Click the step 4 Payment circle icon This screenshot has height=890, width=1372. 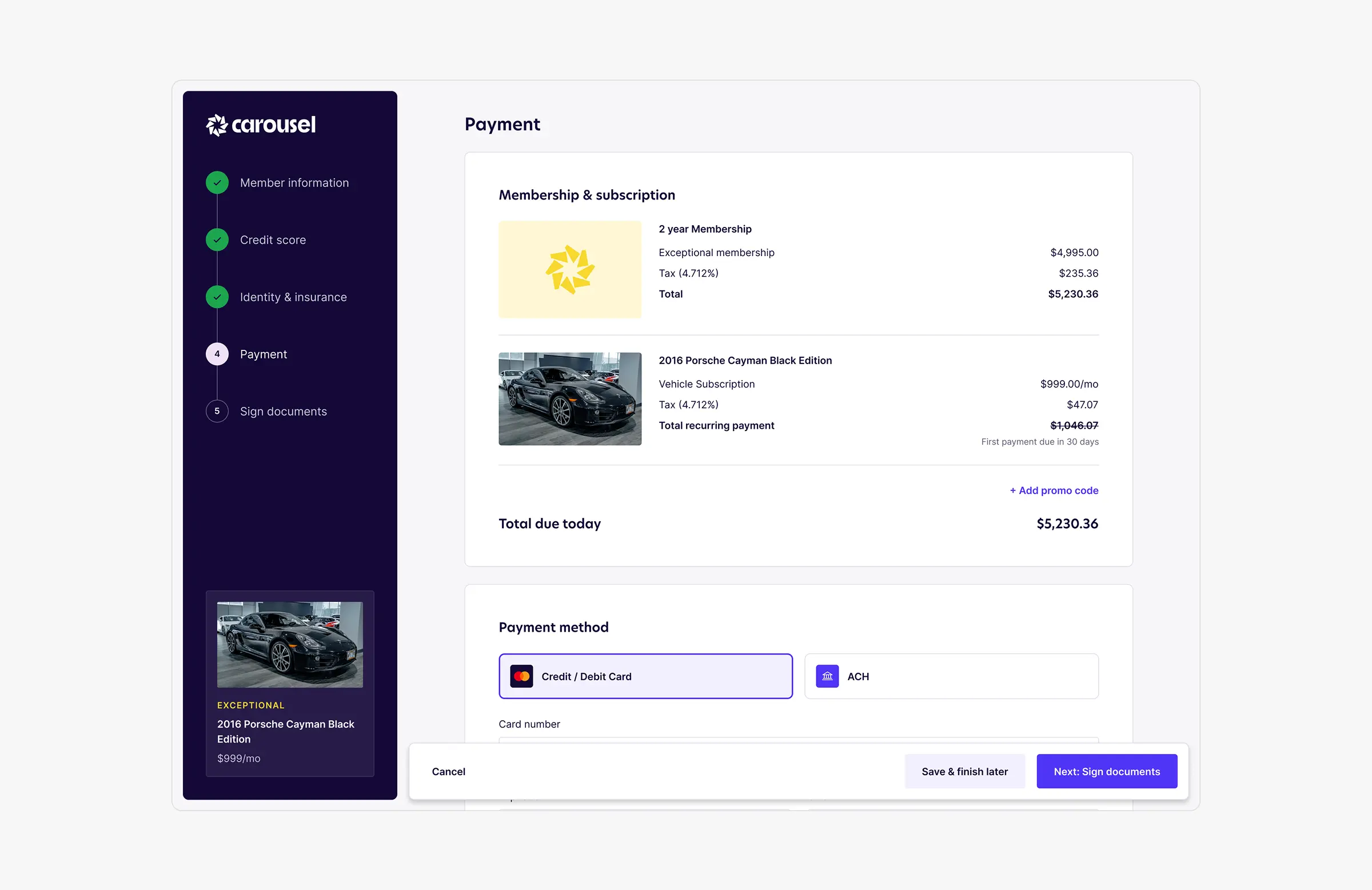[217, 354]
